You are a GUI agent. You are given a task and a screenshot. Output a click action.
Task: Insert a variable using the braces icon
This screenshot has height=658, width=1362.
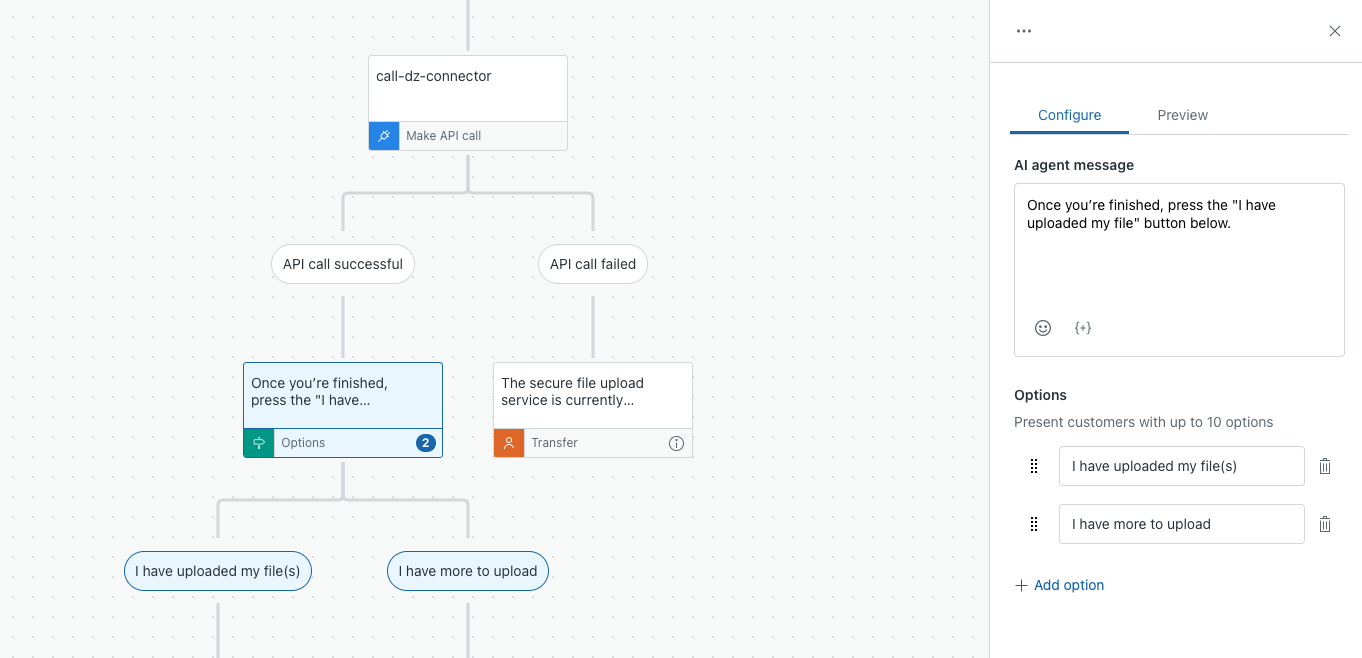[1083, 328]
